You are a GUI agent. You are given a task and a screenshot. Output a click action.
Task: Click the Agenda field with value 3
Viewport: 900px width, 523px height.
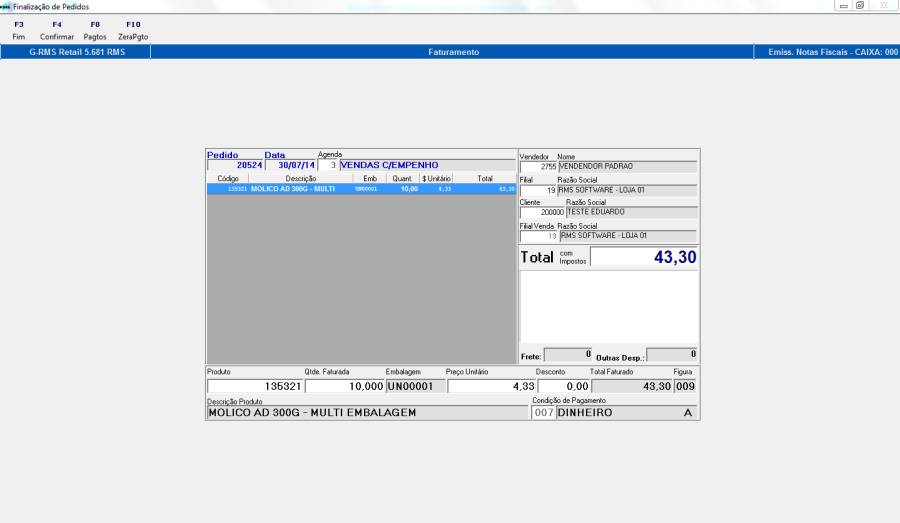click(328, 165)
